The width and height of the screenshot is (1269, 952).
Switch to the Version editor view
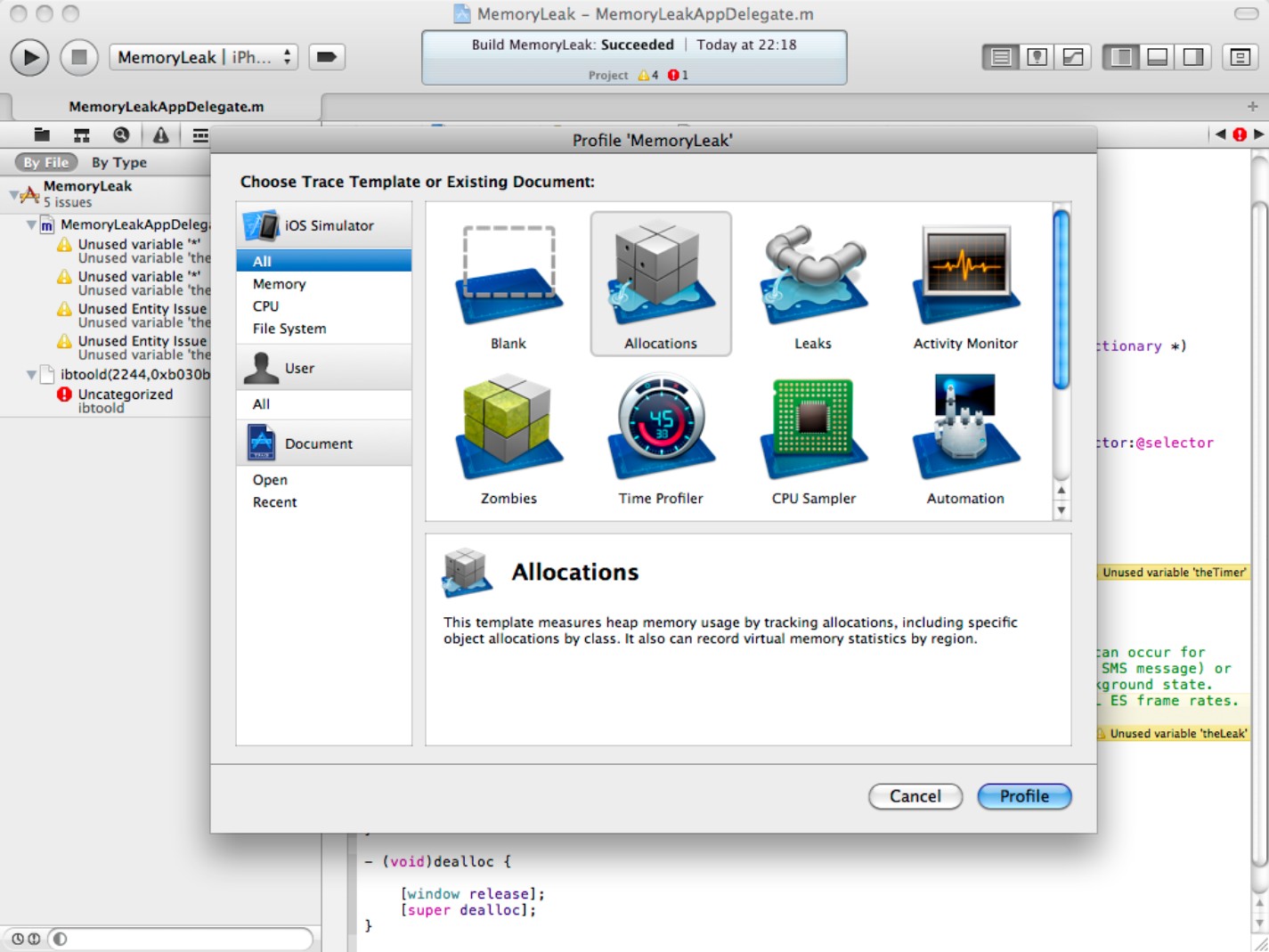pos(1073,57)
